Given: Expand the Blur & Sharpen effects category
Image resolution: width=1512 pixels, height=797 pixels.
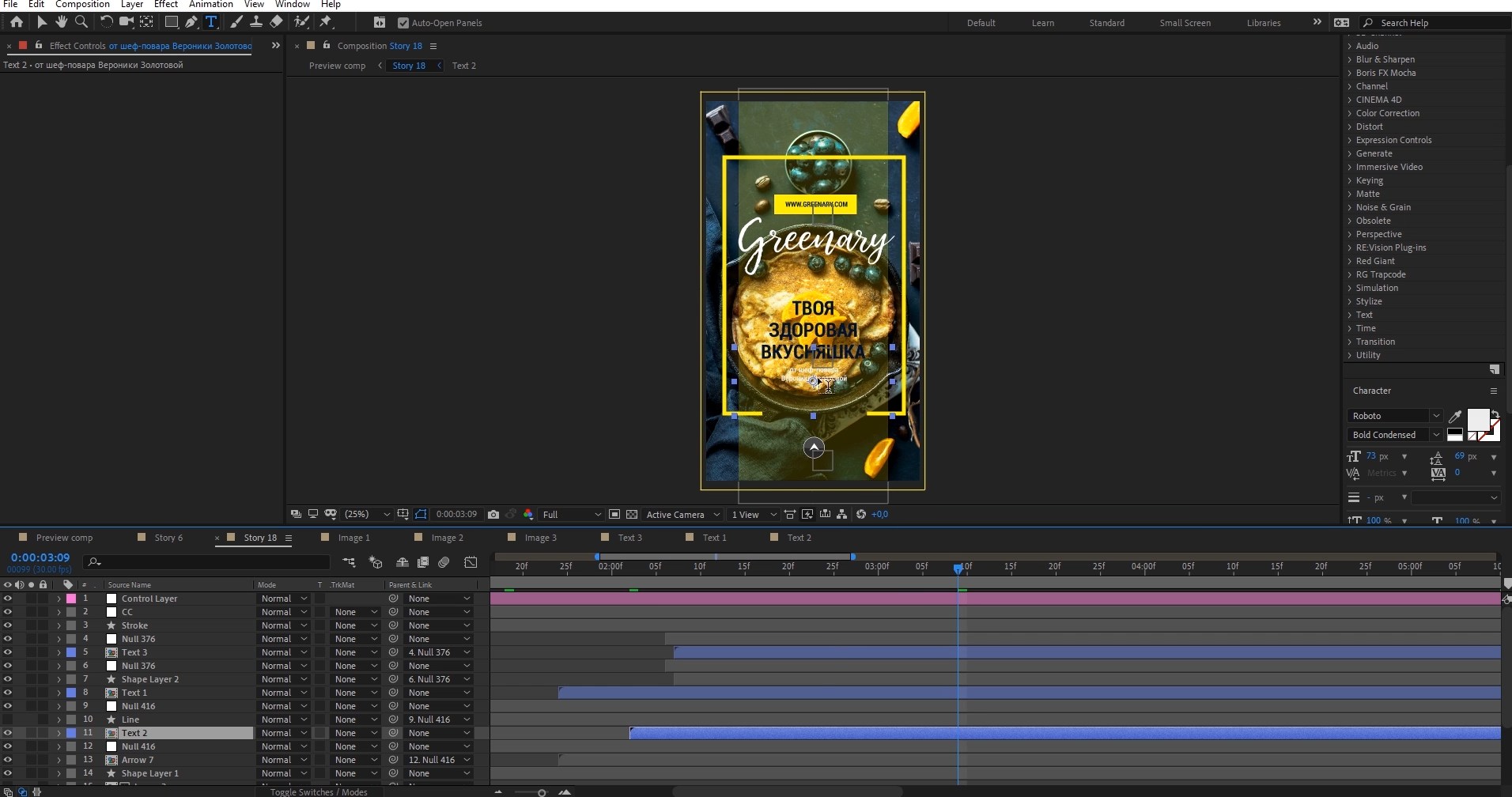Looking at the screenshot, I should 1350,59.
